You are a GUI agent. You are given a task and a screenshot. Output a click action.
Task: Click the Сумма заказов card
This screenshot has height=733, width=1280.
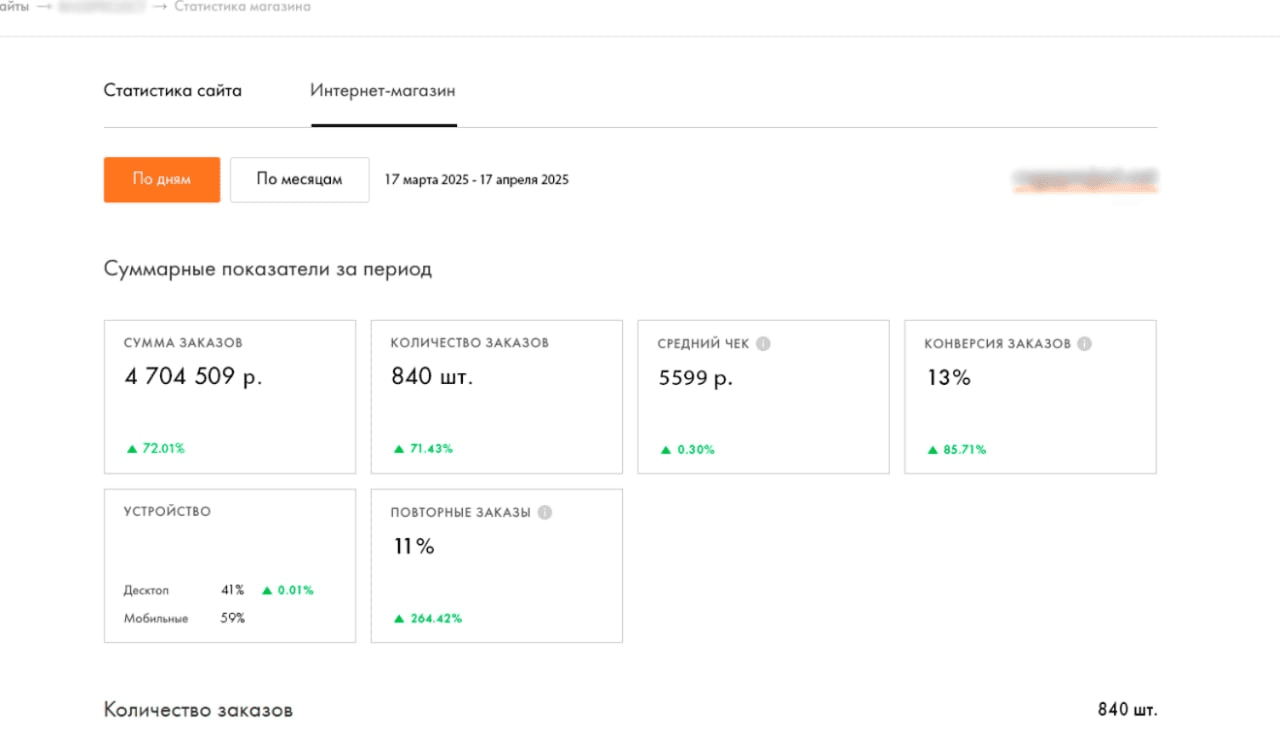click(230, 397)
